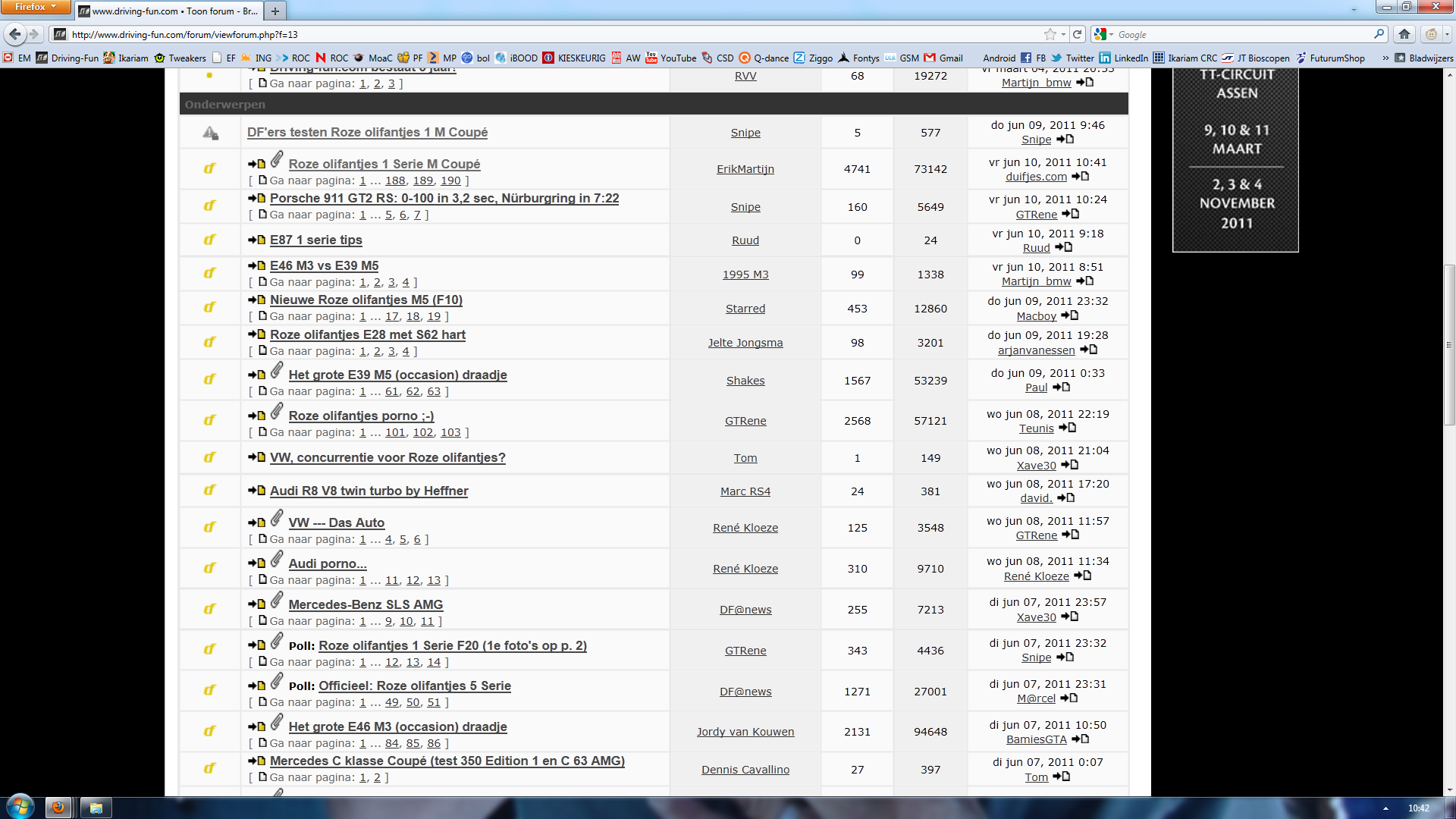Jump to latest post by duifjes.com
The width and height of the screenshot is (1456, 819).
1081,176
